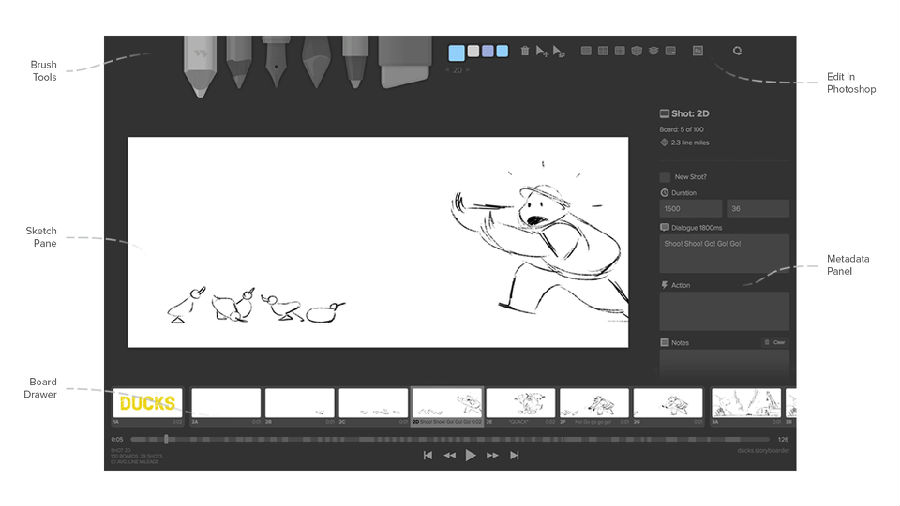Click the fast-forward next board button
The height and width of the screenshot is (506, 900).
coord(492,455)
